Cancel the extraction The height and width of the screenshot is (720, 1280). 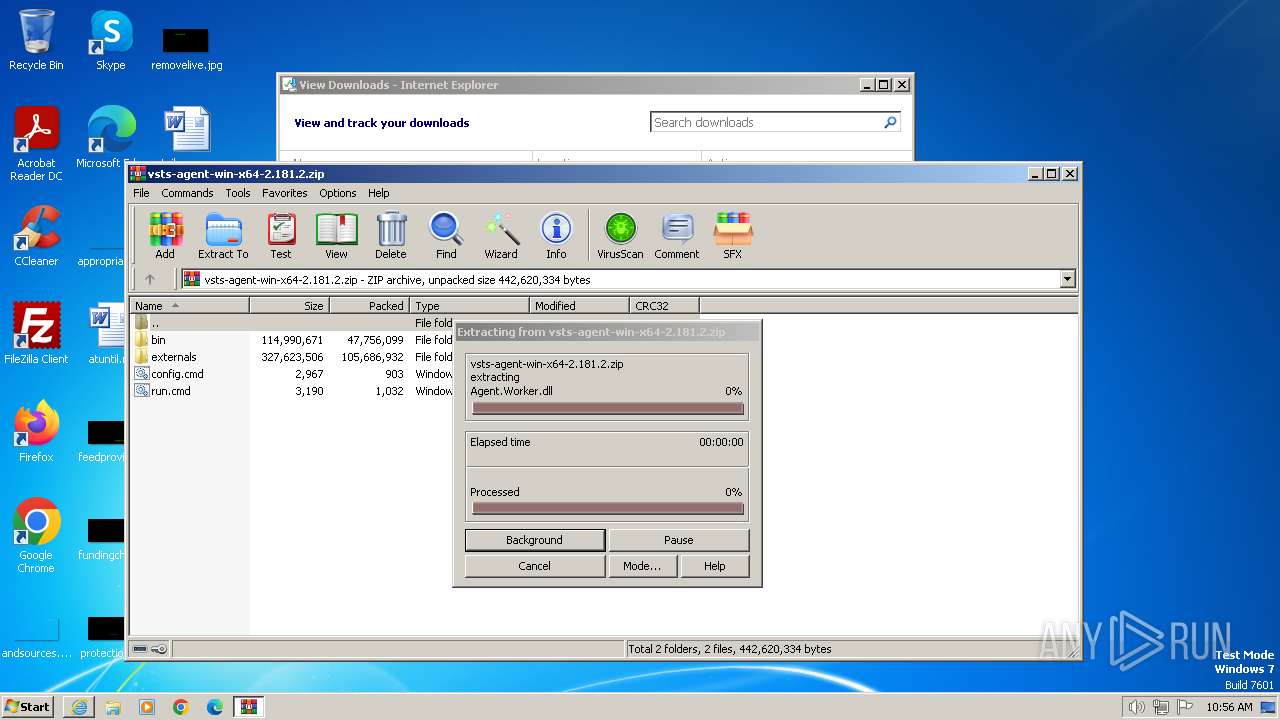pyautogui.click(x=535, y=566)
